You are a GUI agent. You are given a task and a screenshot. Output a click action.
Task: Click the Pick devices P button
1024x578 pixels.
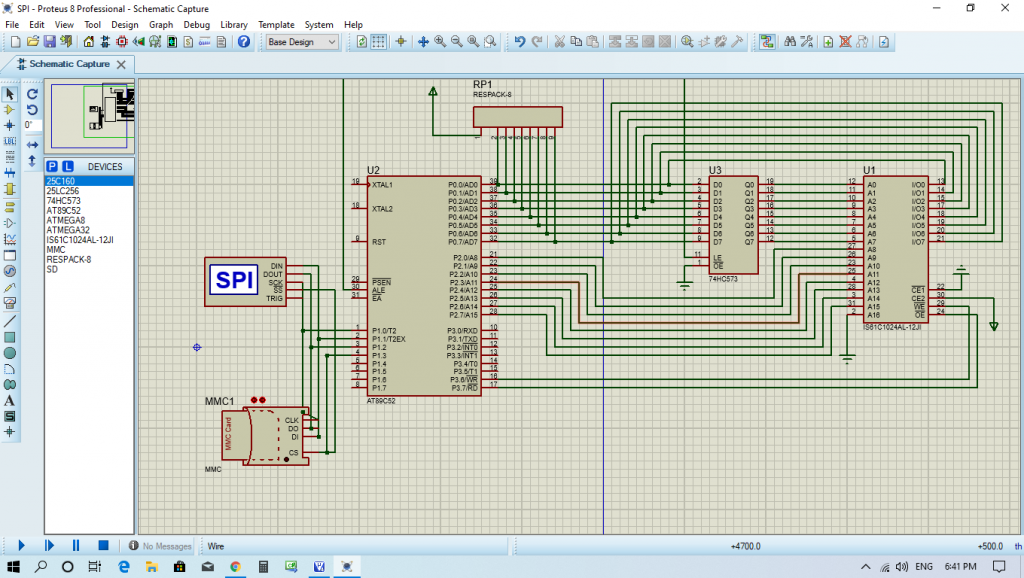pos(52,166)
